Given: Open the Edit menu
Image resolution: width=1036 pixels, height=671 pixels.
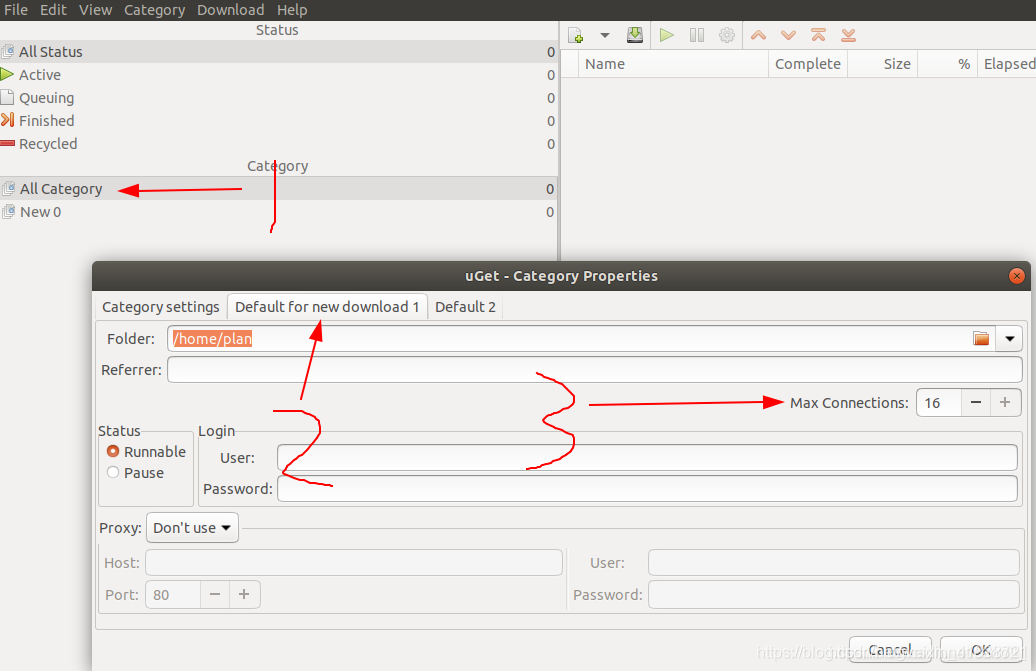Looking at the screenshot, I should (54, 10).
